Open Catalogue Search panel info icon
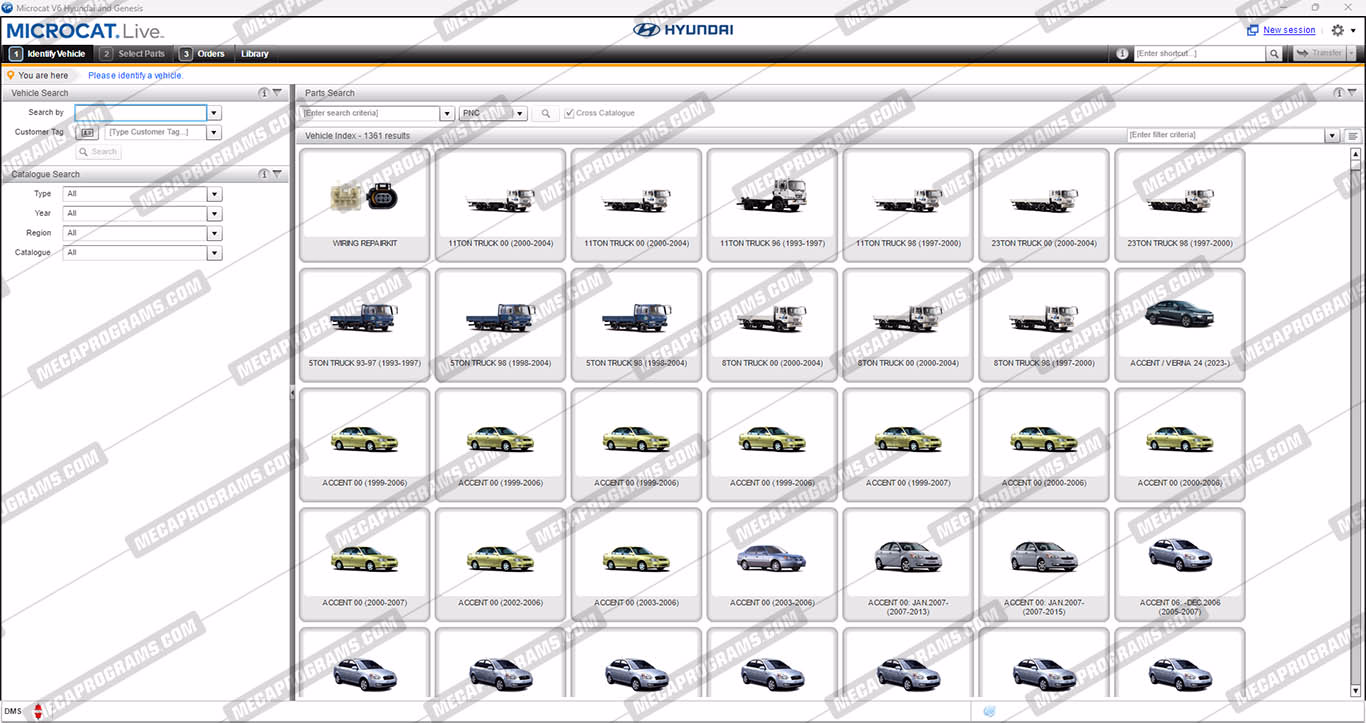 coord(264,174)
